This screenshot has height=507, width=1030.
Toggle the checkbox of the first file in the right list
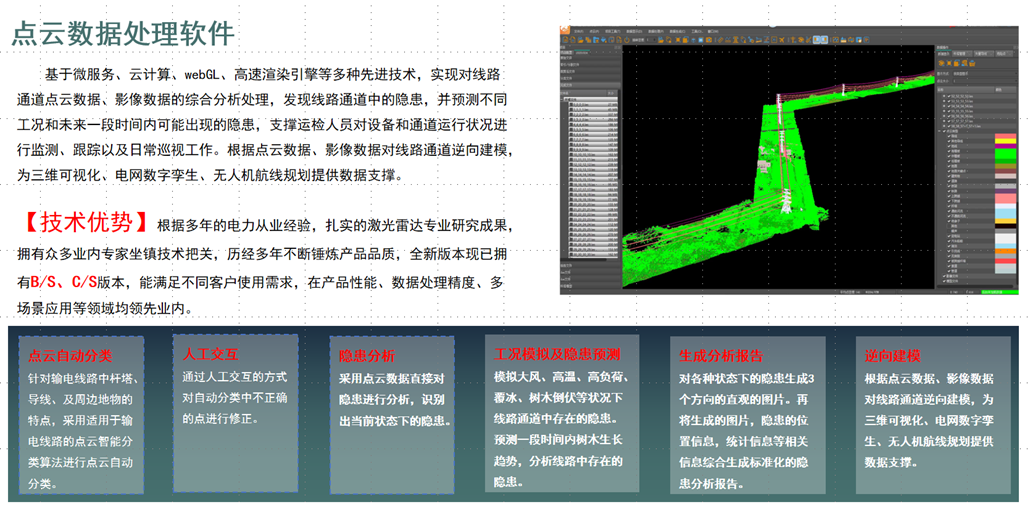[x=949, y=96]
